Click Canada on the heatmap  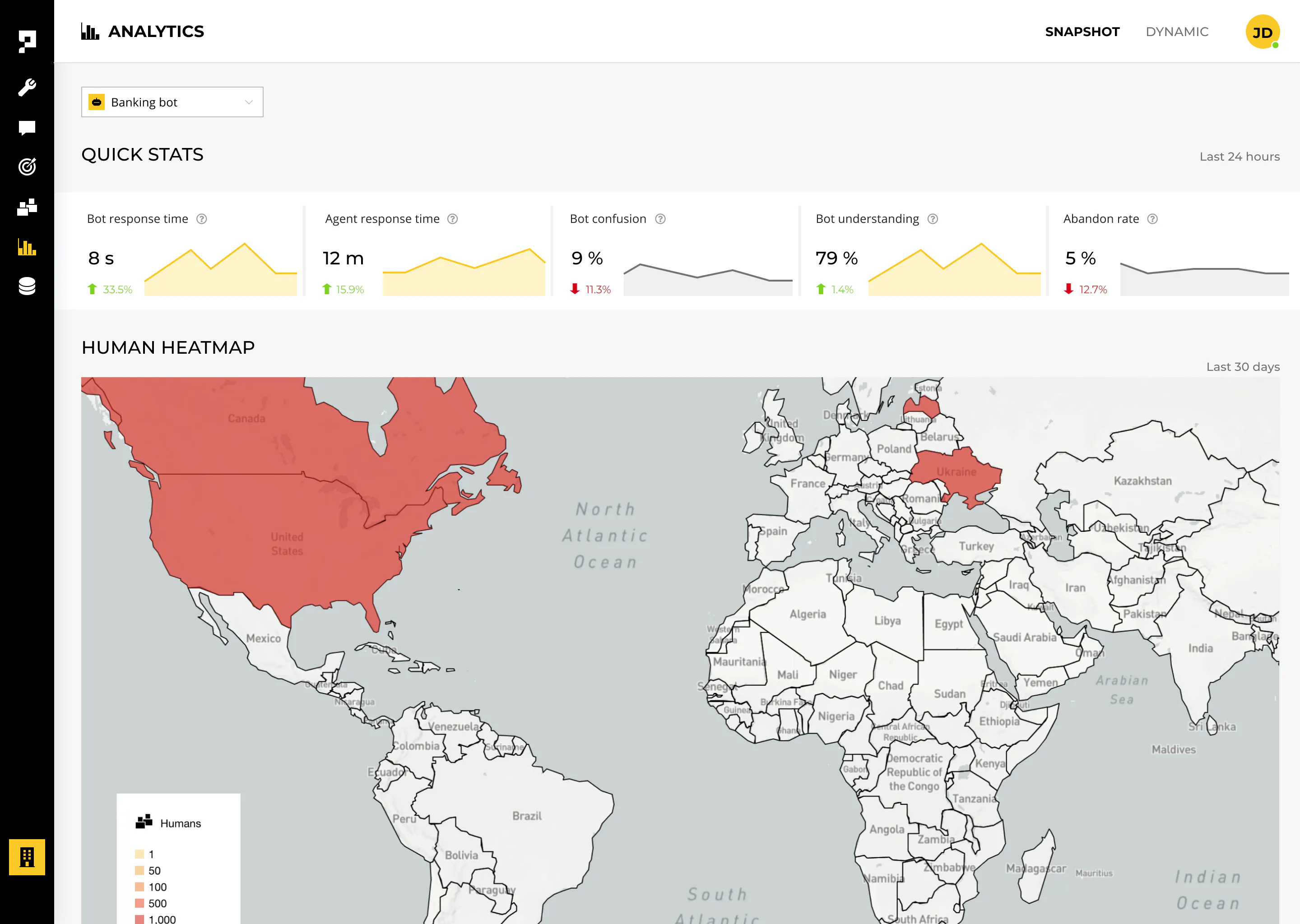(246, 419)
